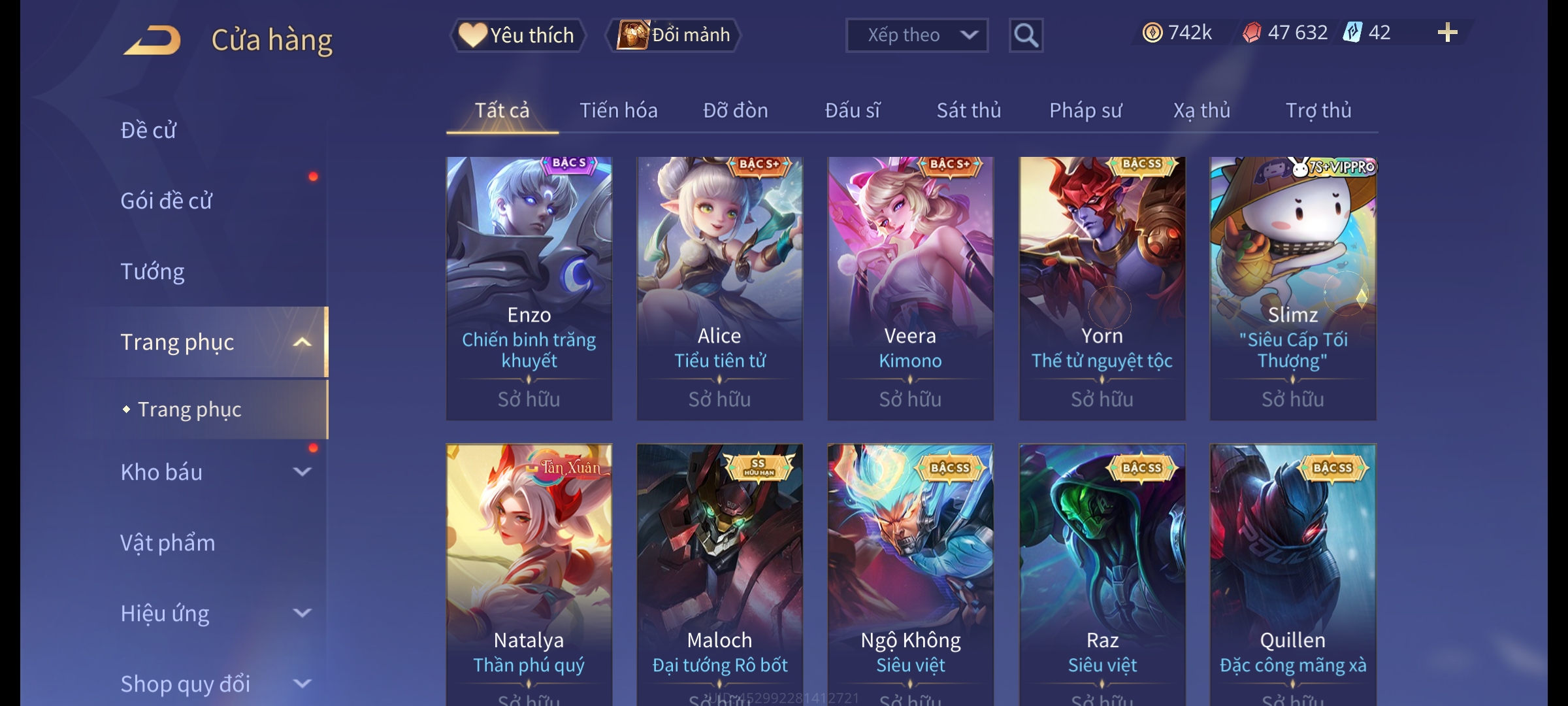Tap the red gem currency icon
Viewport: 1568px width, 706px height.
tap(1252, 33)
